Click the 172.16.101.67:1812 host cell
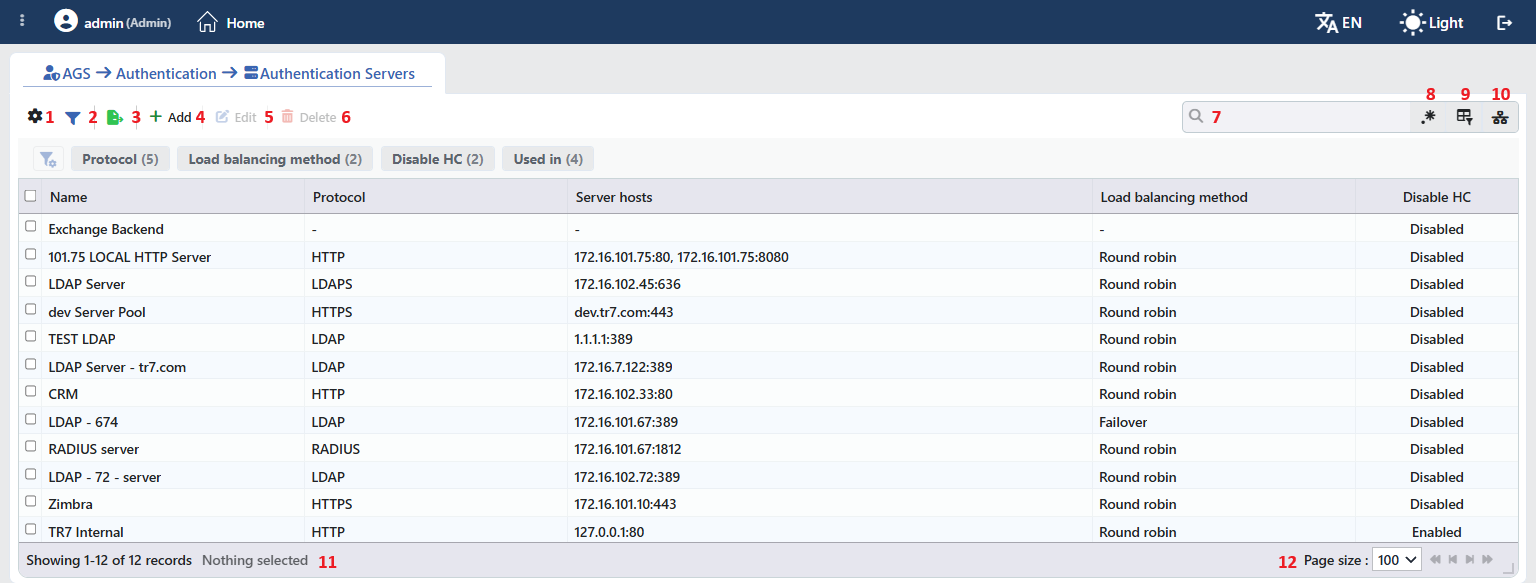Image resolution: width=1536 pixels, height=583 pixels. 628,449
